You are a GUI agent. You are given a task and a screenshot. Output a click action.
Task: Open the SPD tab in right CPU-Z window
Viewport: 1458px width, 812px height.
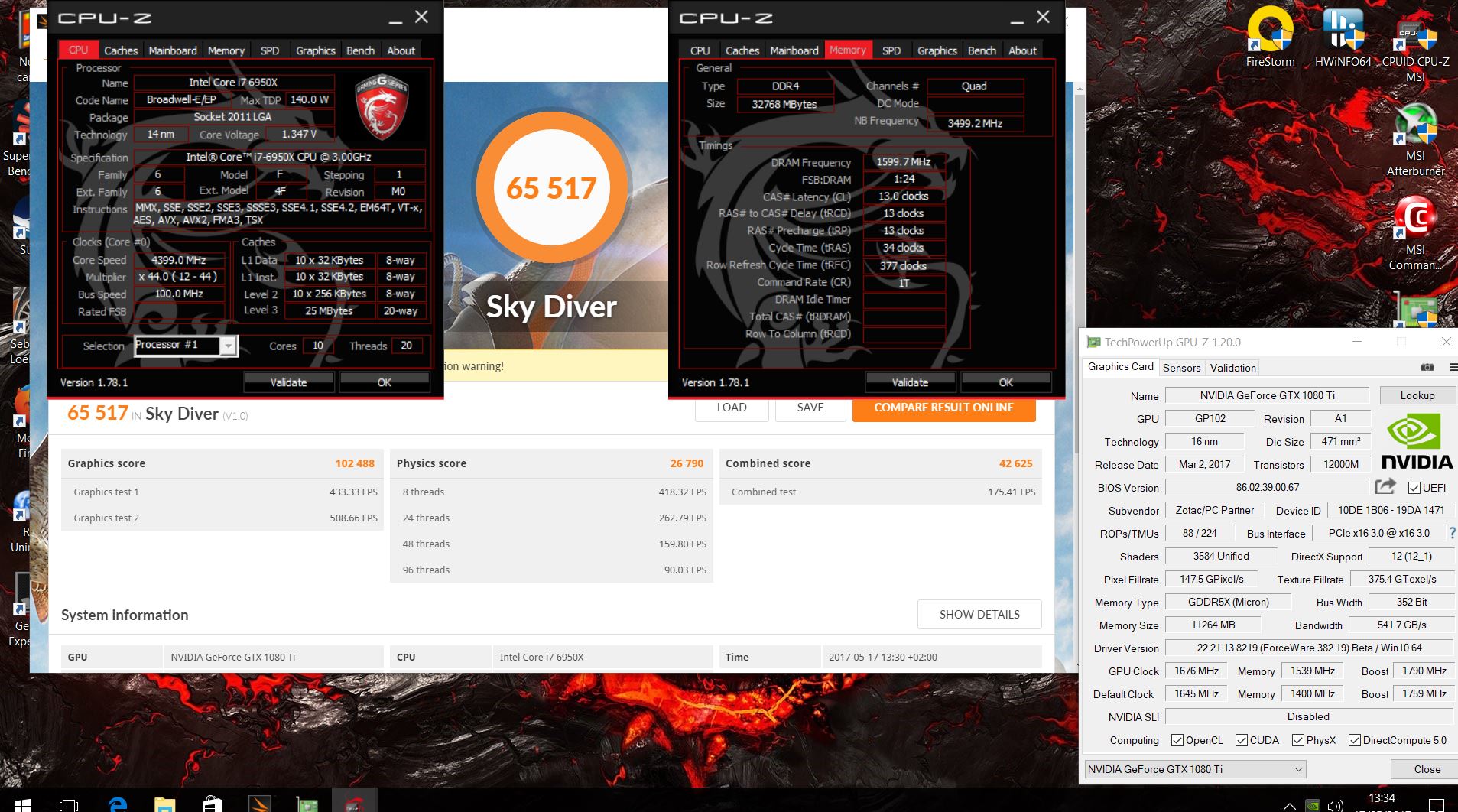coord(891,50)
